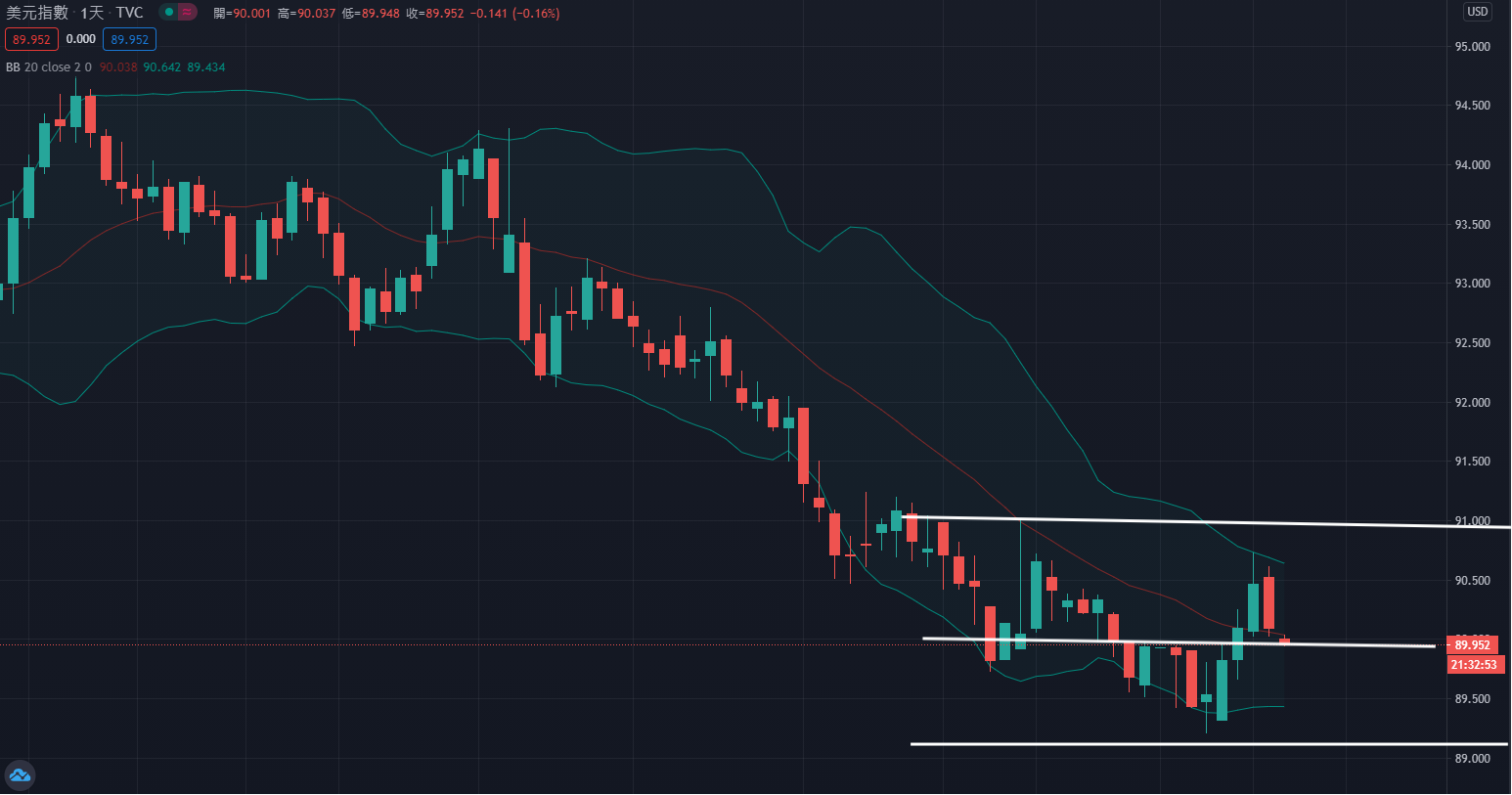Image resolution: width=1512 pixels, height=795 pixels.
Task: Select the BB 20 close indicator legend
Action: tap(48, 67)
